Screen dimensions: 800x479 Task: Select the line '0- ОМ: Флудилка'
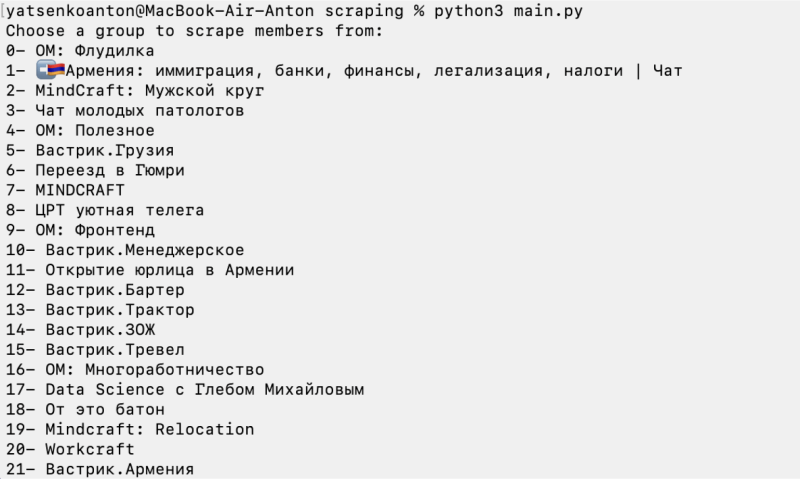pyautogui.click(x=80, y=51)
